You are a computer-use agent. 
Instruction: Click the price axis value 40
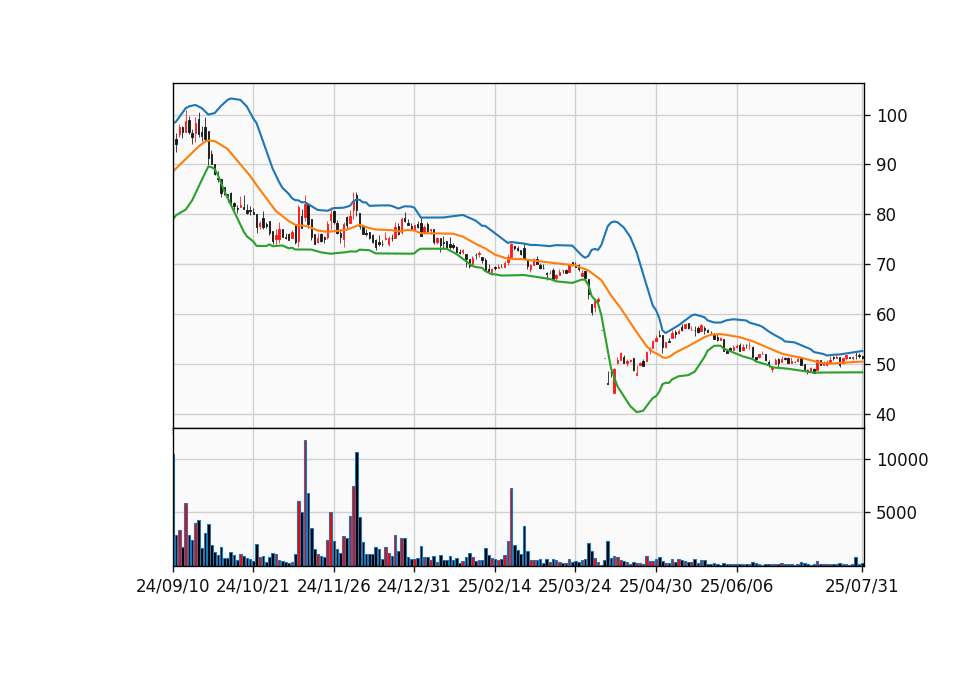[887, 415]
